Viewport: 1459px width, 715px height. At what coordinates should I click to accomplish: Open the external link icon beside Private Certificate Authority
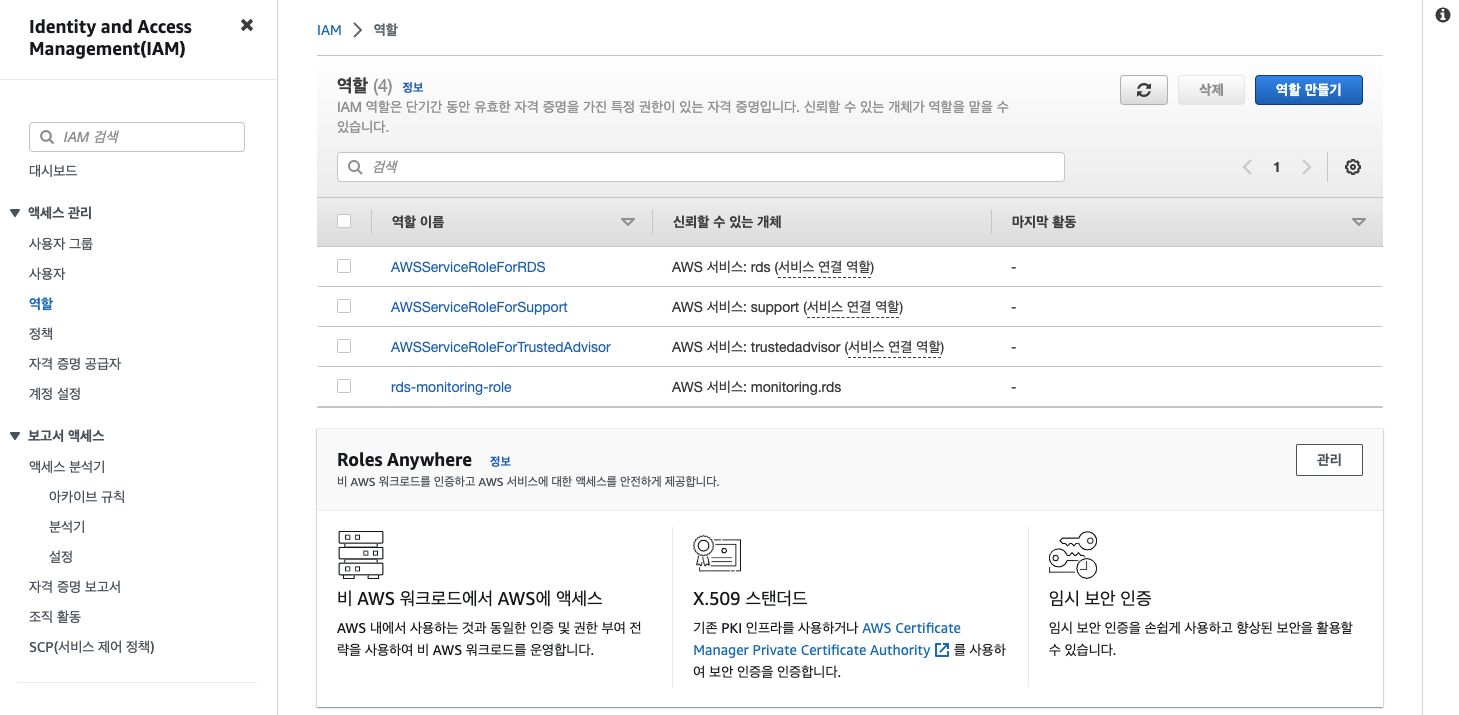click(941, 650)
